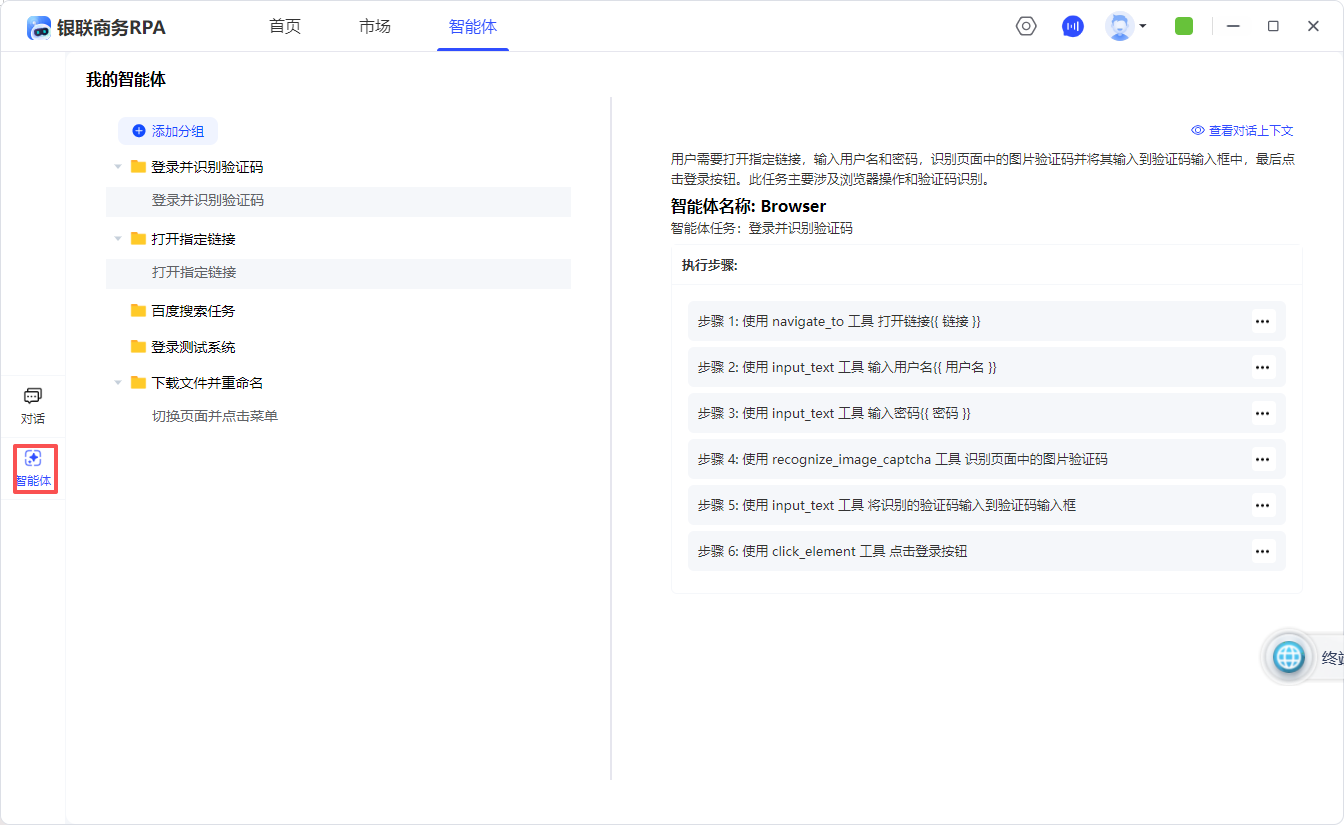
Task: Select the 智能体 sidebar icon
Action: click(x=33, y=468)
